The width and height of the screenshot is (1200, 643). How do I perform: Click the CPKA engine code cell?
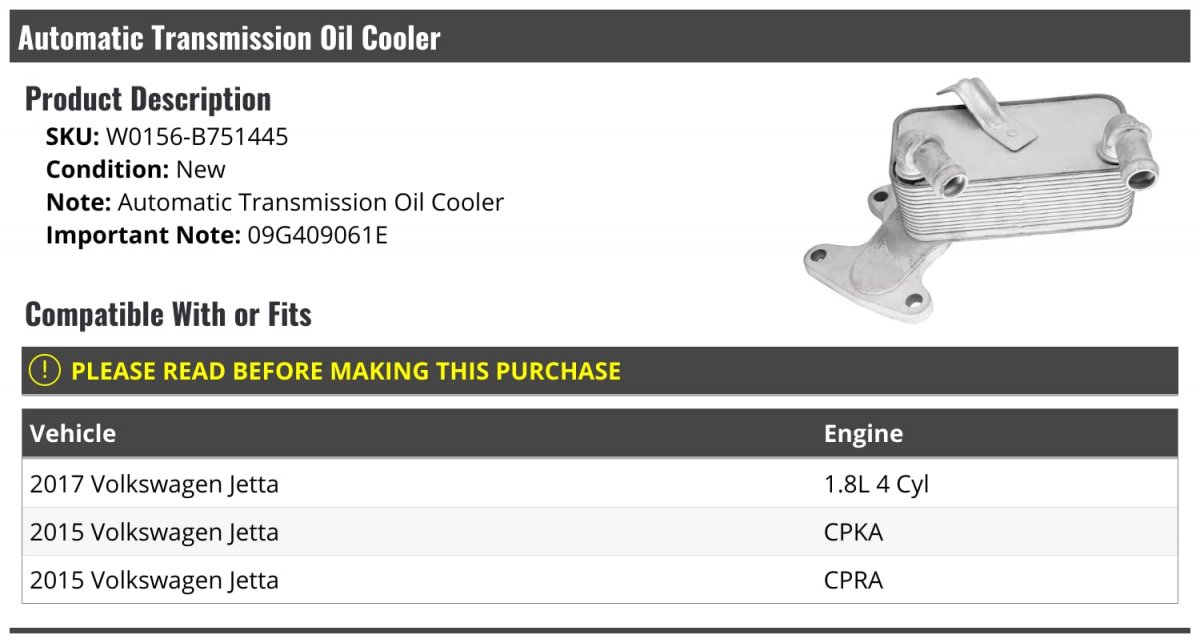[x=853, y=532]
